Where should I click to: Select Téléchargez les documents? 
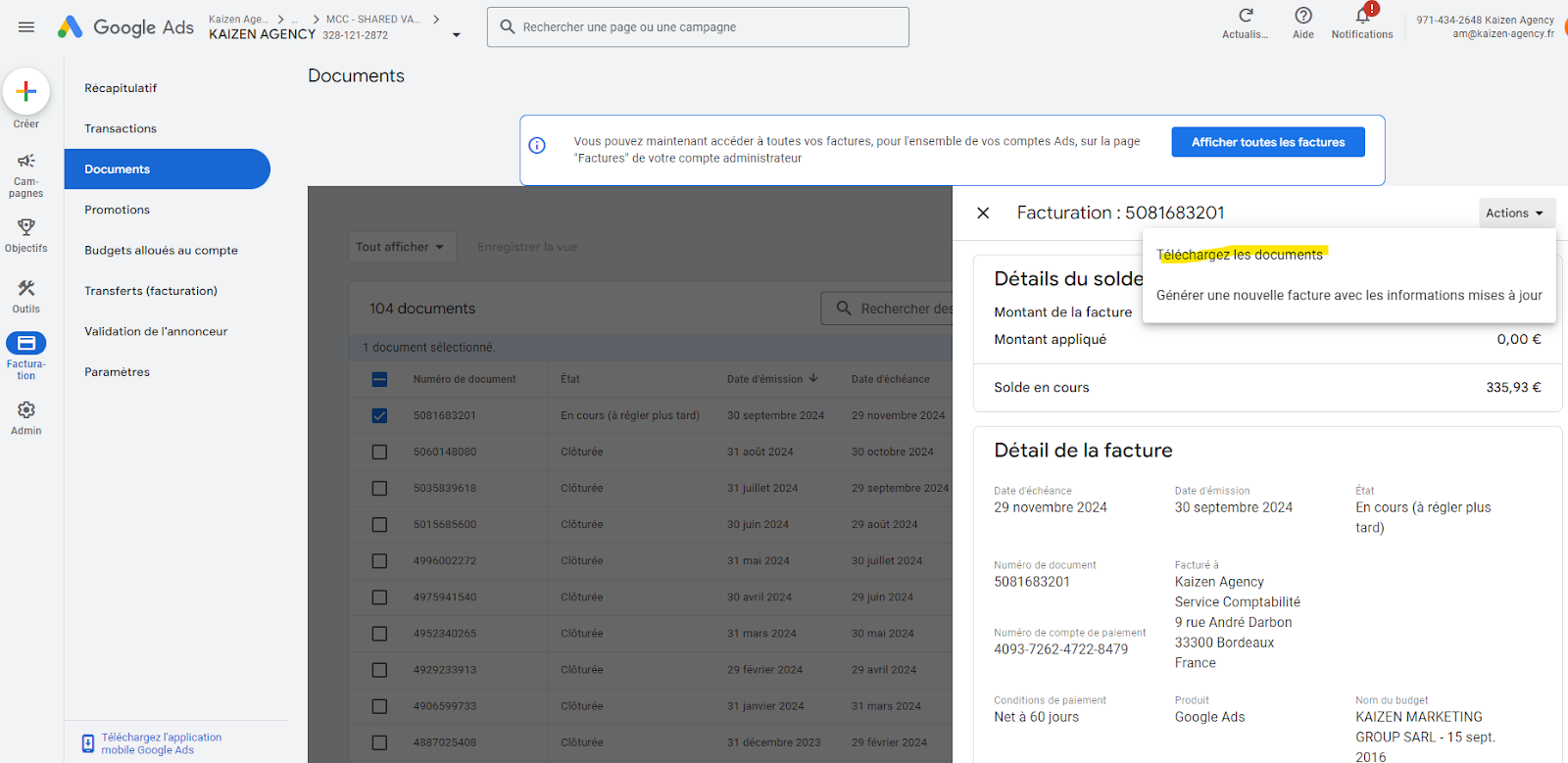1240,255
